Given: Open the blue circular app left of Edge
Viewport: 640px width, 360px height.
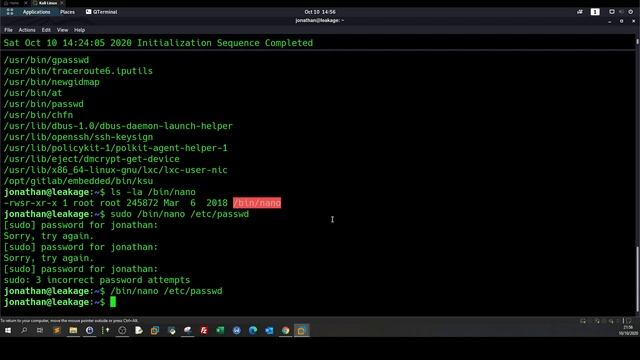Looking at the screenshot, I should 236,331.
